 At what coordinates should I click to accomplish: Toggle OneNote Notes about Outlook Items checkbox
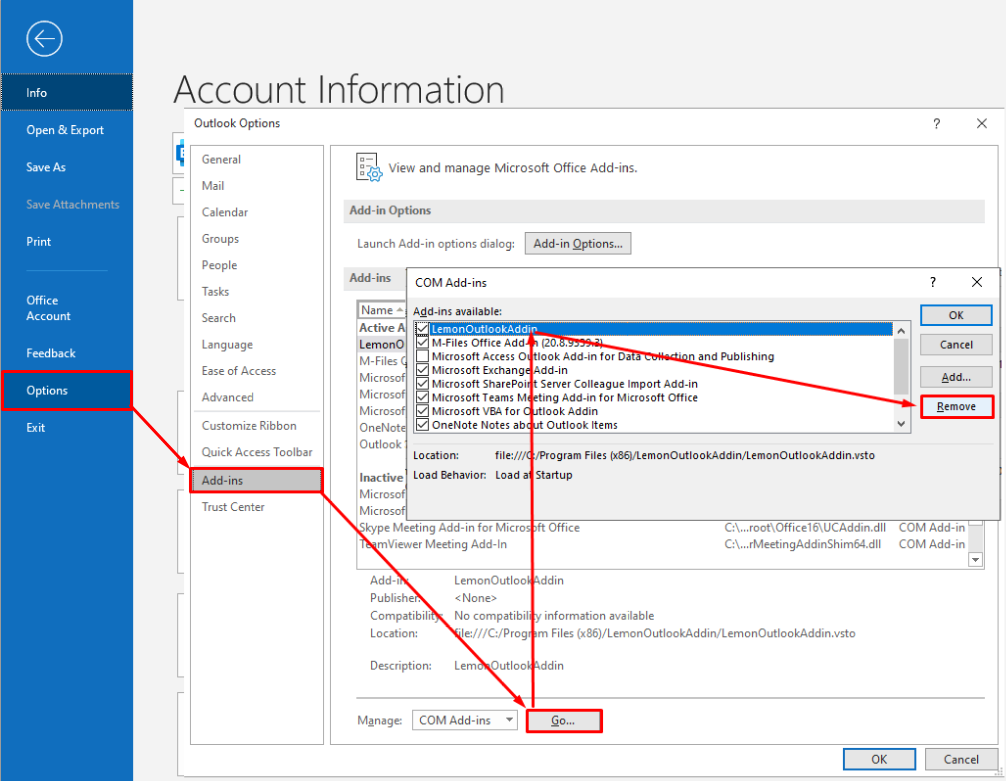[x=422, y=425]
